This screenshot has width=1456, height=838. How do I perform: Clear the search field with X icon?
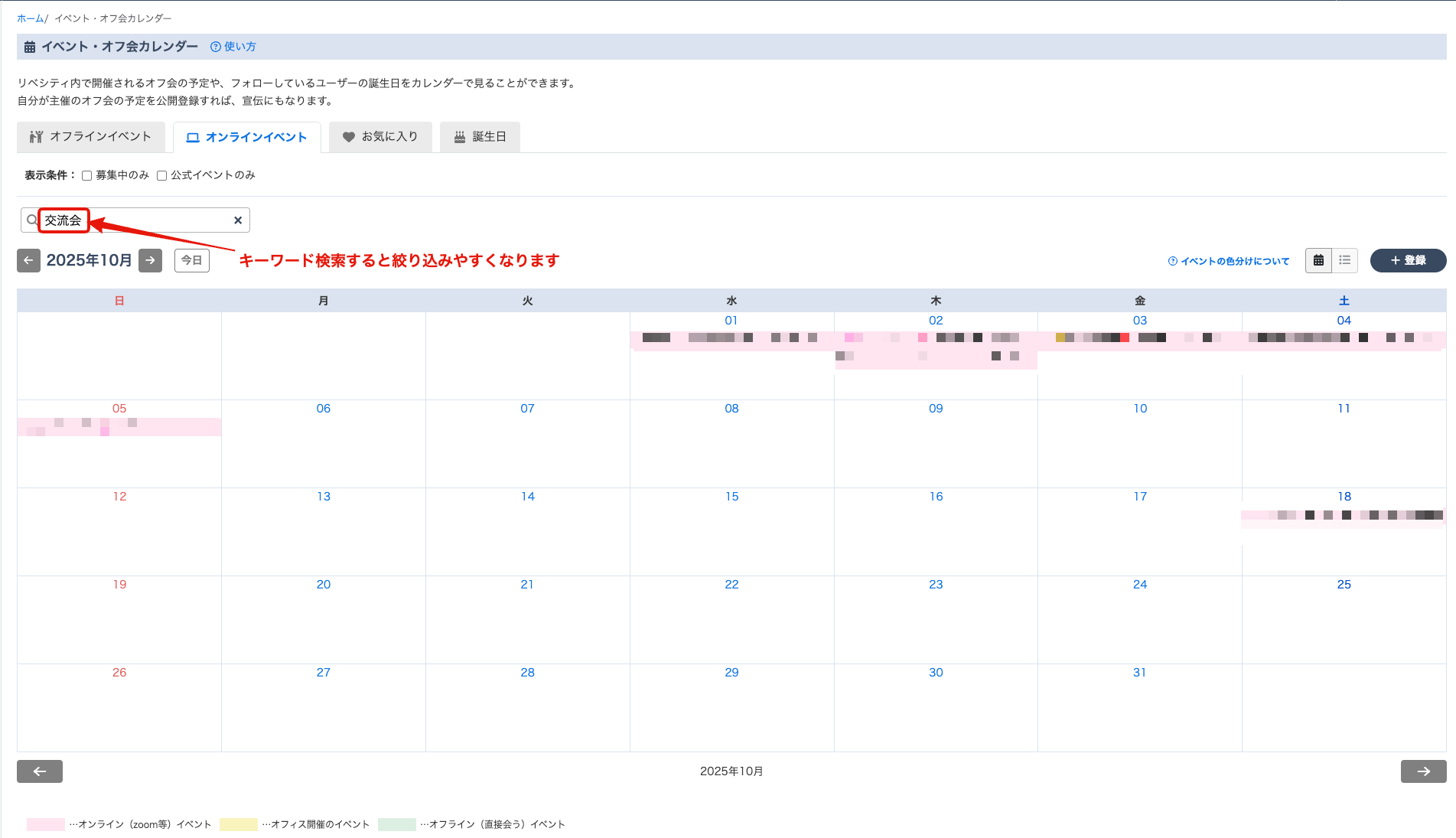pyautogui.click(x=238, y=220)
